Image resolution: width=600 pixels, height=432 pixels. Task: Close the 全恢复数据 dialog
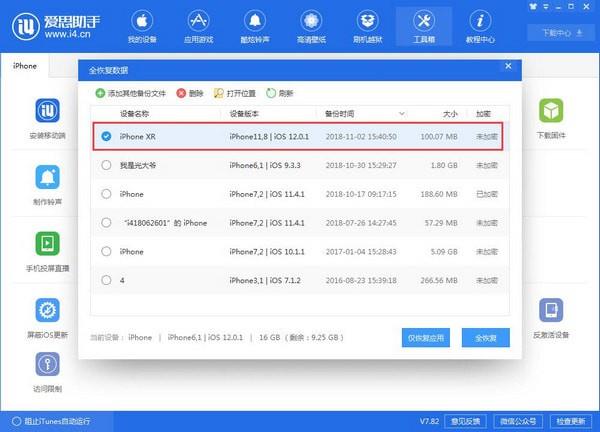[508, 66]
